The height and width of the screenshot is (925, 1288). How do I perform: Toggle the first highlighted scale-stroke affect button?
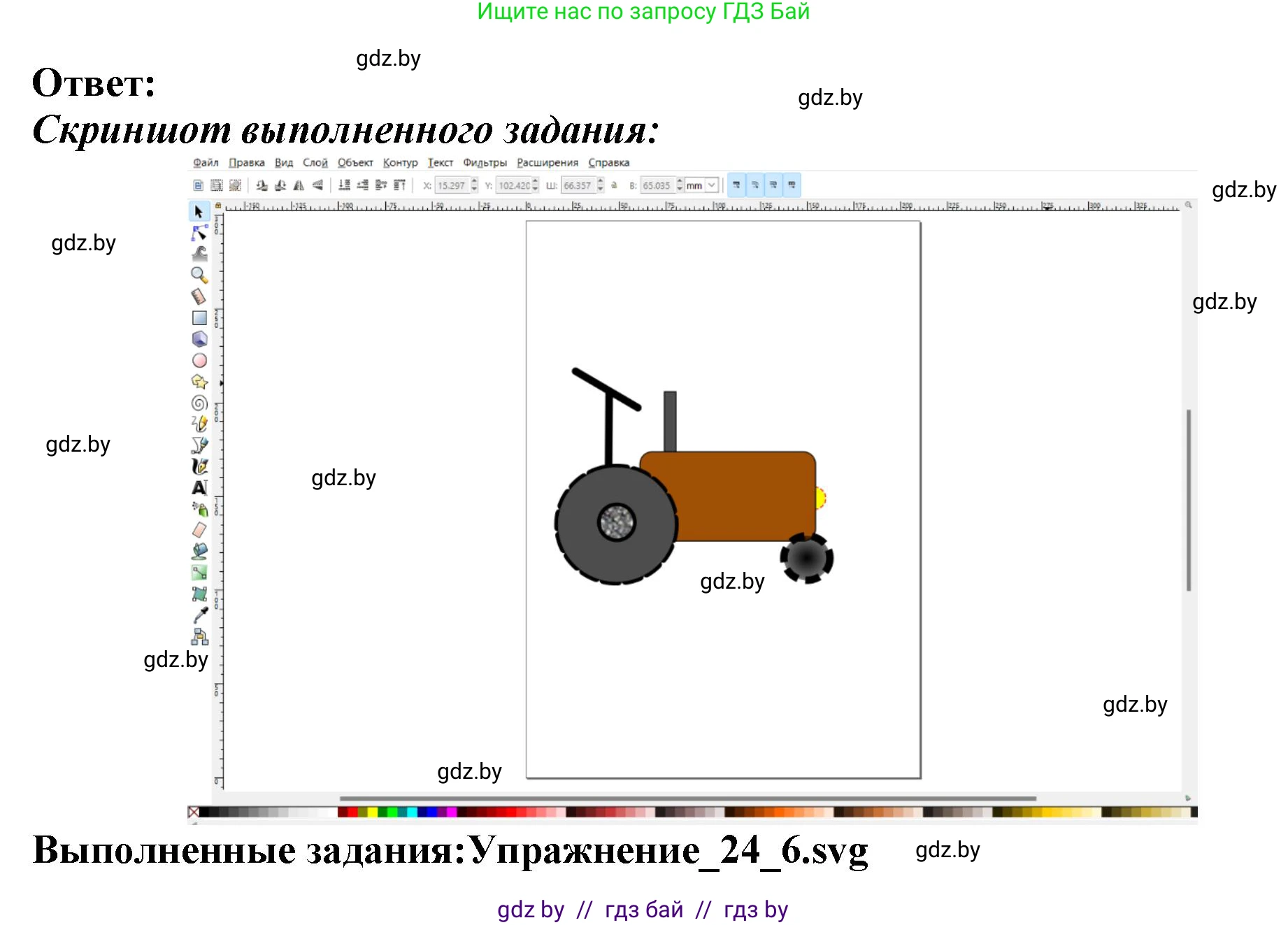click(736, 185)
